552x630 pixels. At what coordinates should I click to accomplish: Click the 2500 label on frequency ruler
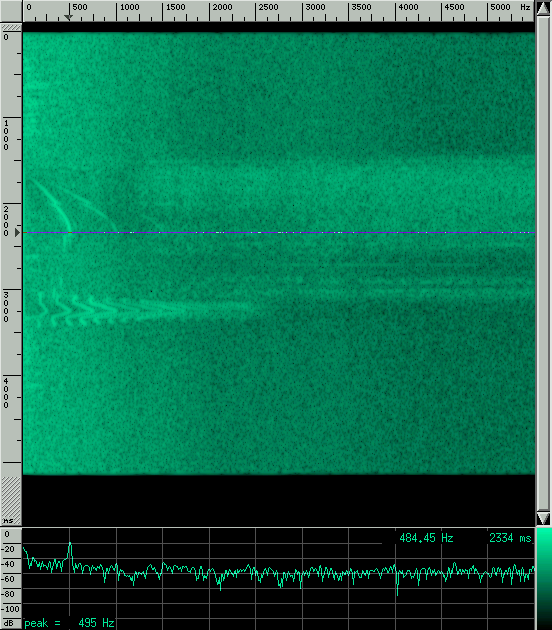coord(268,7)
